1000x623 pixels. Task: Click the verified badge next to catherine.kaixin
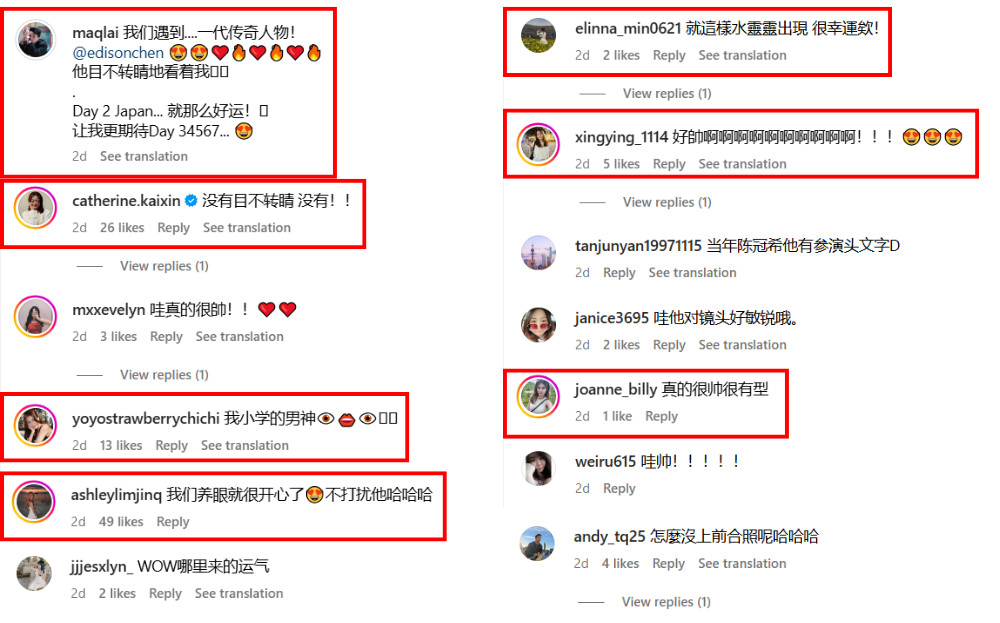191,201
